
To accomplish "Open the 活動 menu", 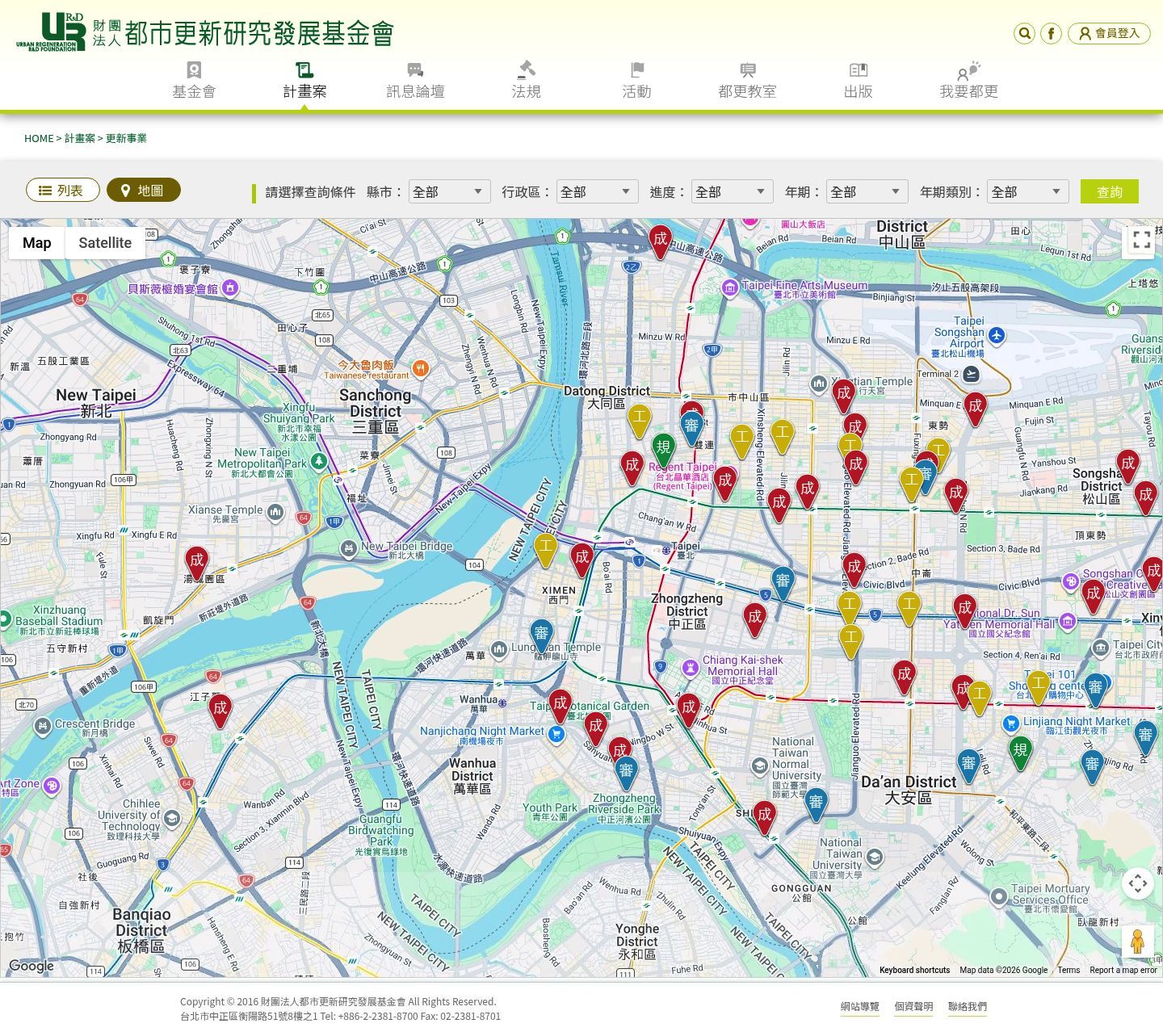I will pos(636,81).
